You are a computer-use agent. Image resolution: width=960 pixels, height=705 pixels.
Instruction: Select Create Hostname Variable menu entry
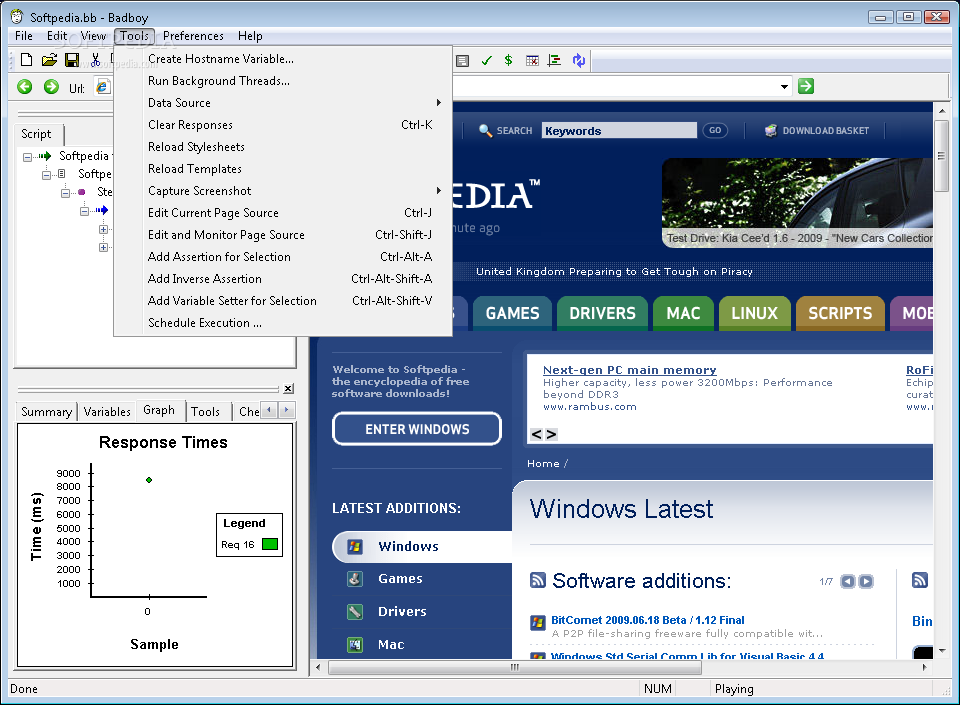283,59
